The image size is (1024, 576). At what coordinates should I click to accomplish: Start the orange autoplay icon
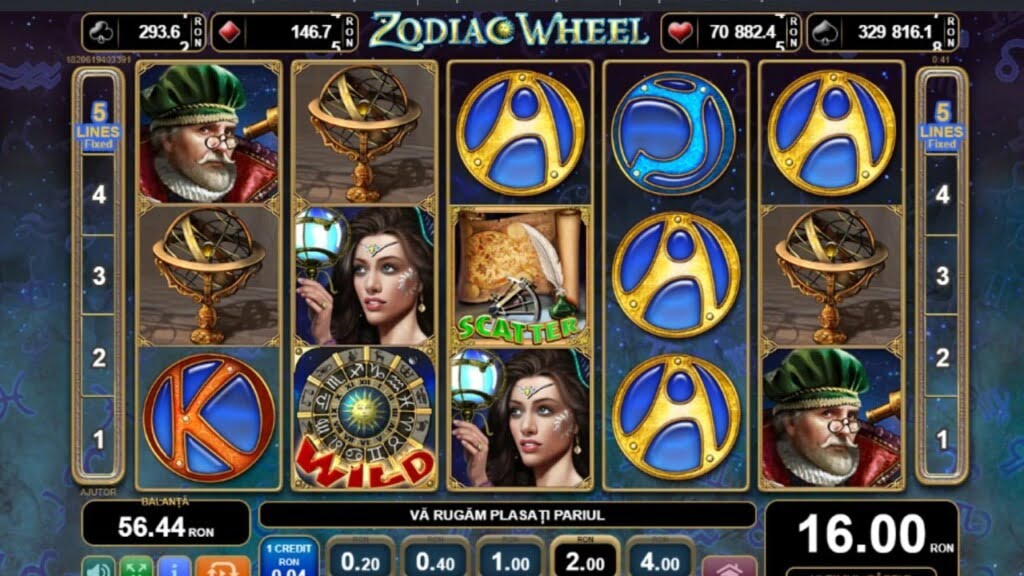(223, 567)
